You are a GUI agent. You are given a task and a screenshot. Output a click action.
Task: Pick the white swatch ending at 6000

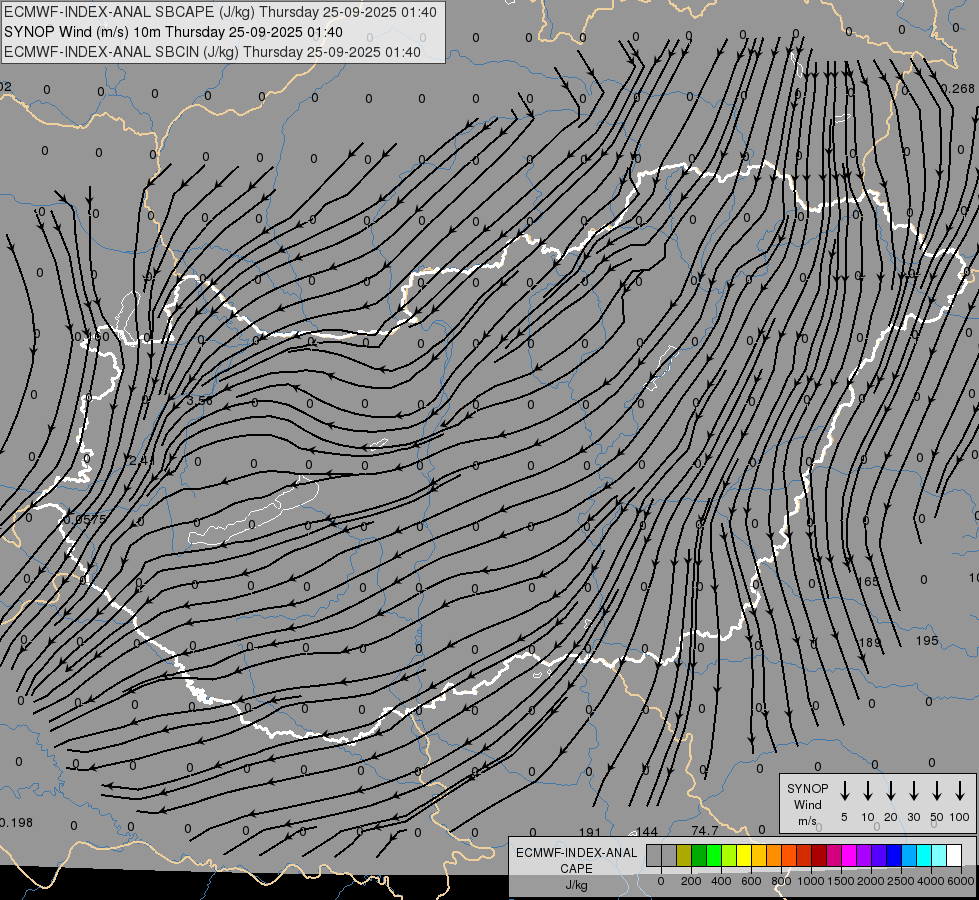click(954, 855)
